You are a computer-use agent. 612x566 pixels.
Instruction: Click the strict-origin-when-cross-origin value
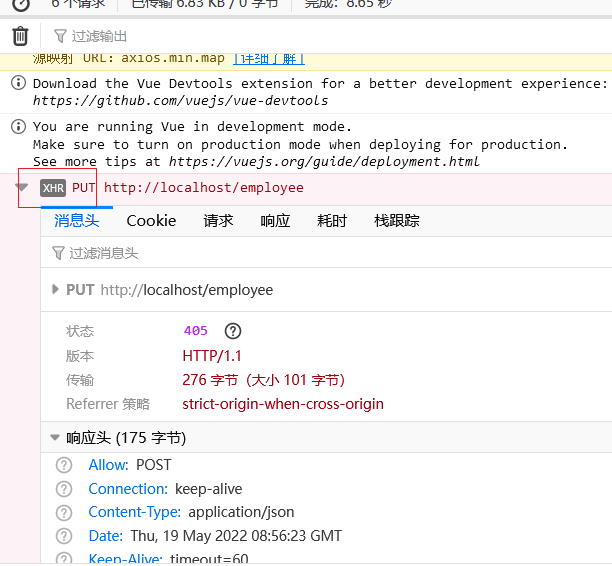[x=283, y=404]
